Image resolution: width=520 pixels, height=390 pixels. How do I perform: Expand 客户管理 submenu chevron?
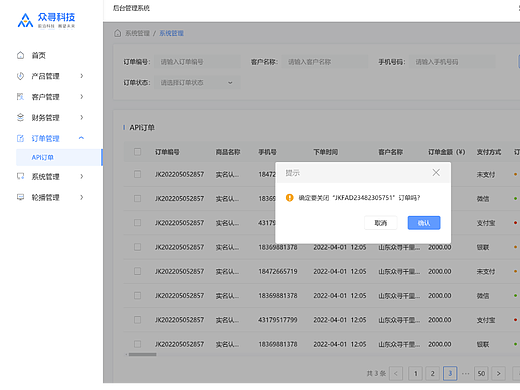[82, 97]
